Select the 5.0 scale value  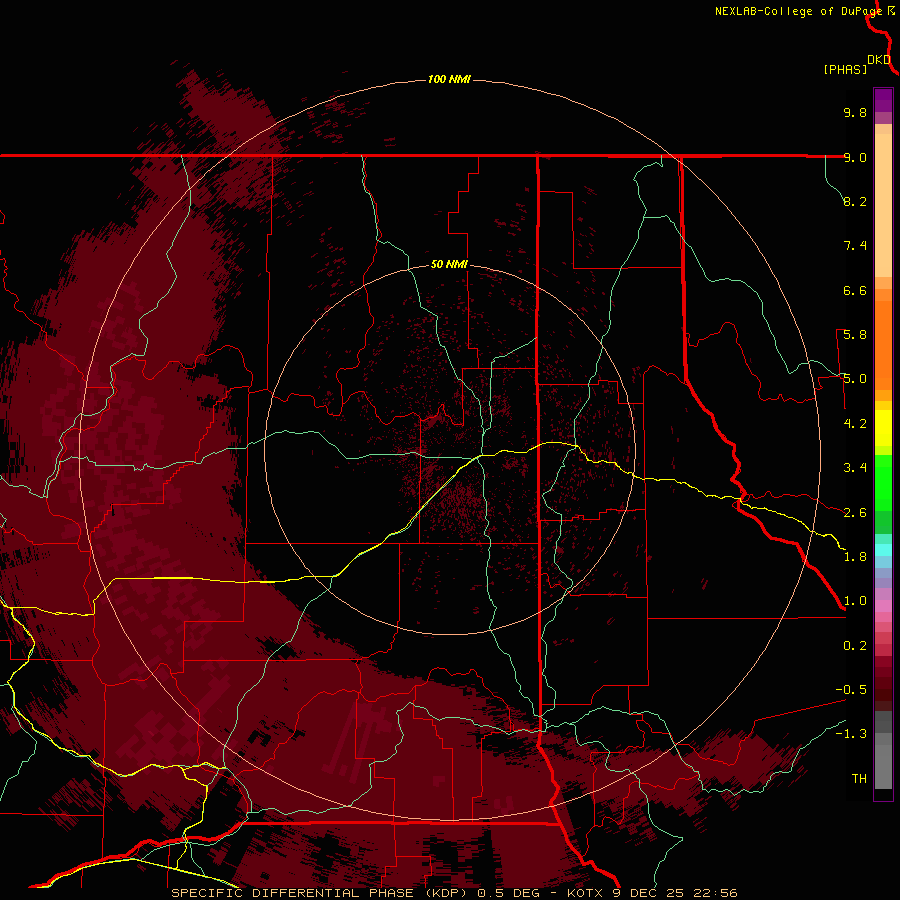855,379
